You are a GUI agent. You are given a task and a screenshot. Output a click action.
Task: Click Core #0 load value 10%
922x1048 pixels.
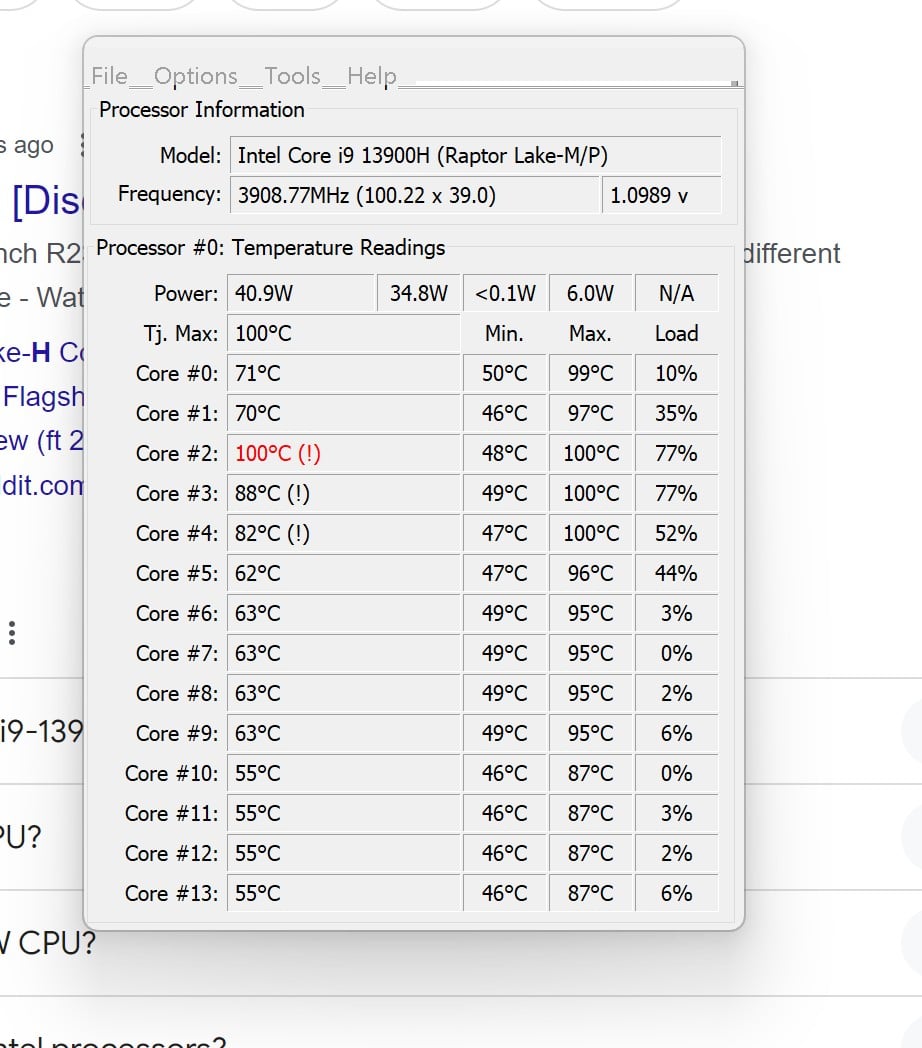pos(677,374)
